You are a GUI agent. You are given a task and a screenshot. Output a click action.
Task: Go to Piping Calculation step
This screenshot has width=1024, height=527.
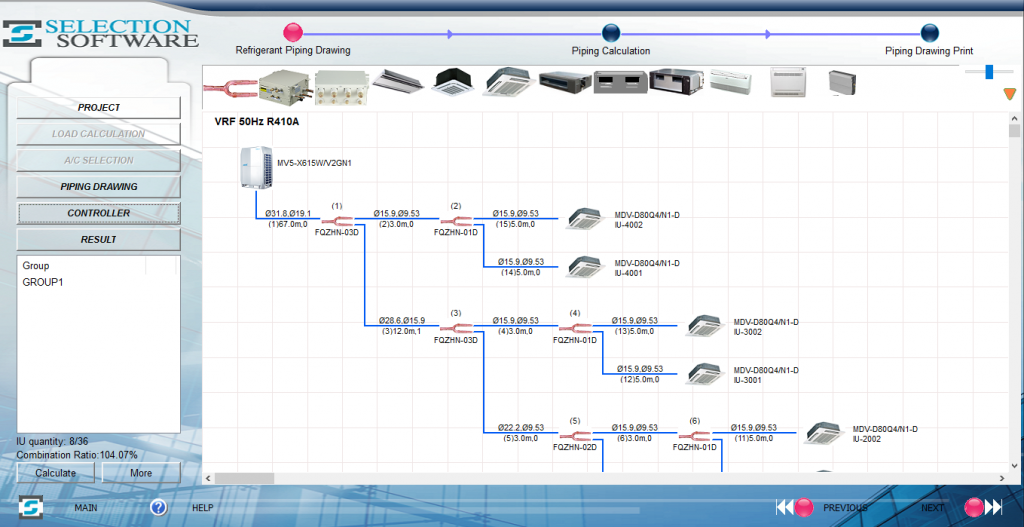coord(611,33)
